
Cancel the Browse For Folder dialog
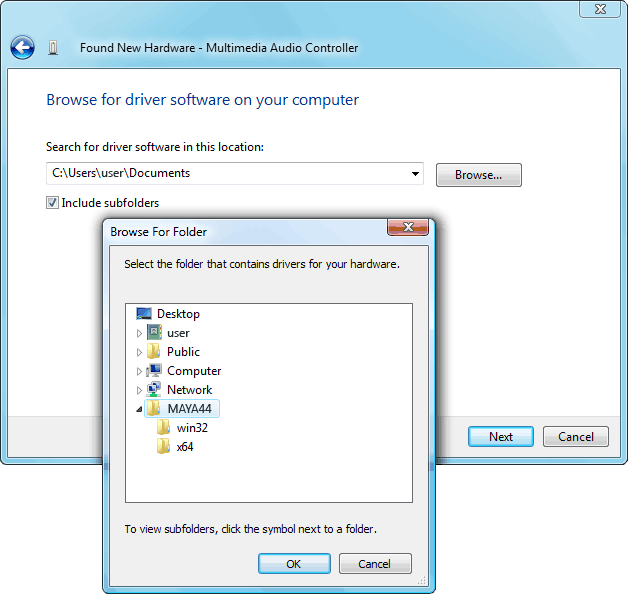tap(375, 564)
